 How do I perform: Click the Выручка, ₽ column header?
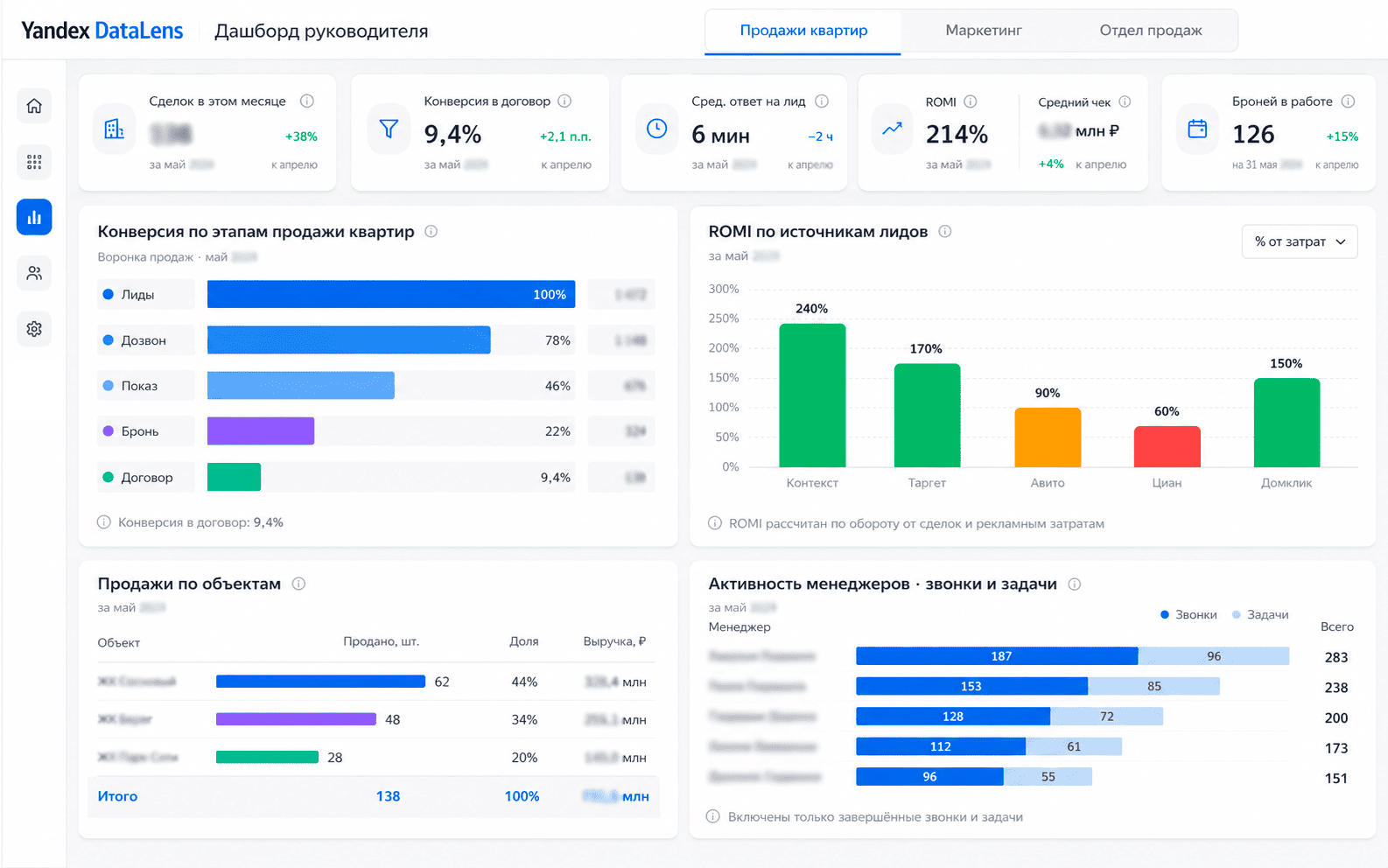(x=614, y=641)
